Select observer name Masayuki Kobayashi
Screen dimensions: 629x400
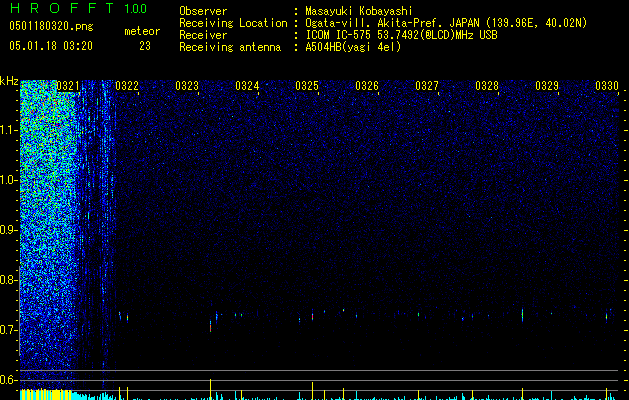coord(359,11)
